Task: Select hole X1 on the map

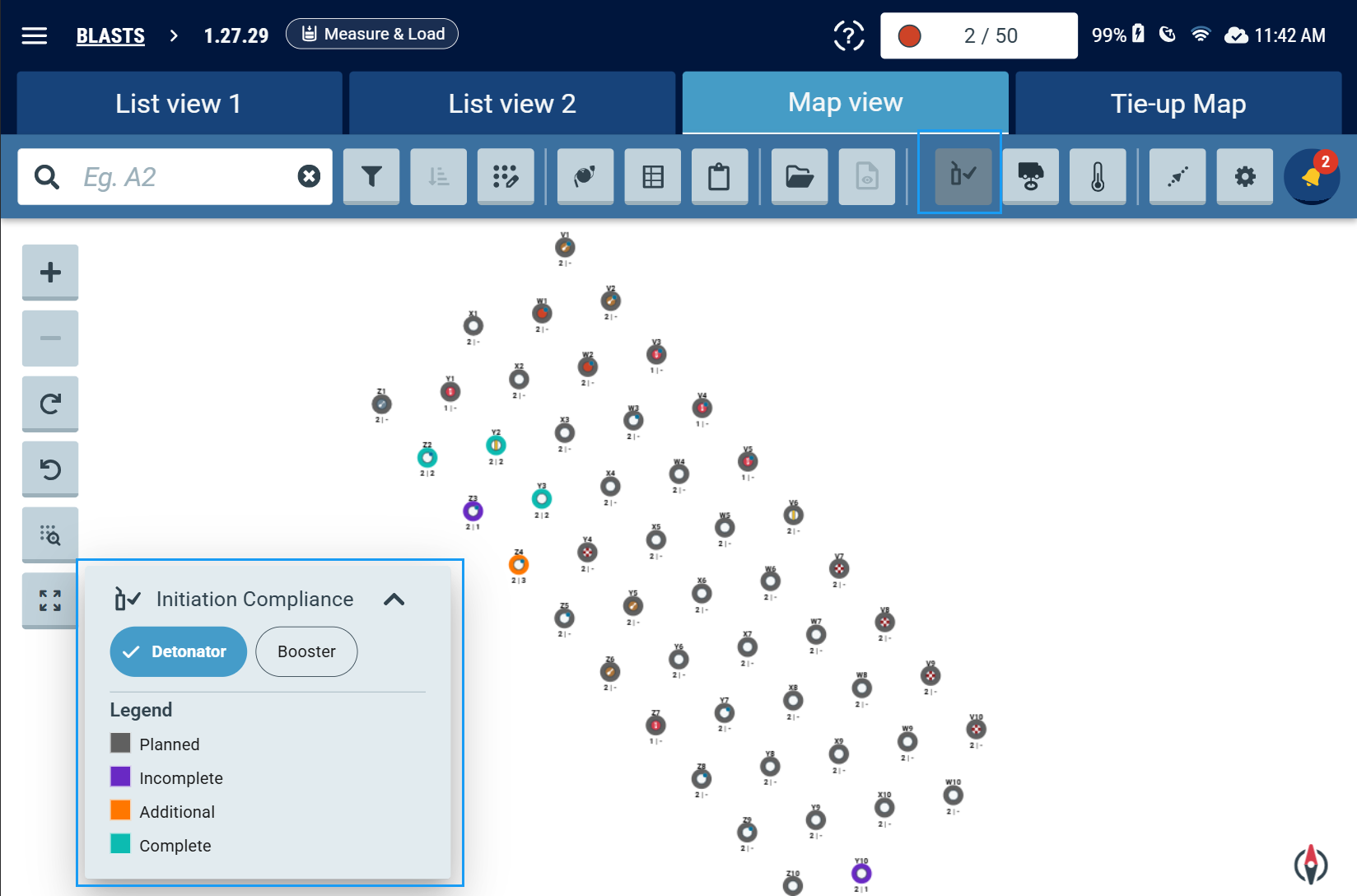Action: [x=473, y=325]
